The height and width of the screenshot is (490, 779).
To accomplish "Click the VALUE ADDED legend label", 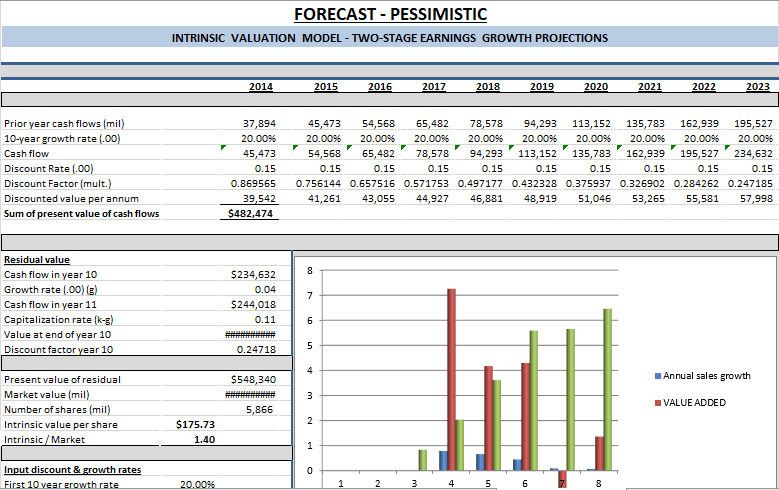I will (695, 403).
